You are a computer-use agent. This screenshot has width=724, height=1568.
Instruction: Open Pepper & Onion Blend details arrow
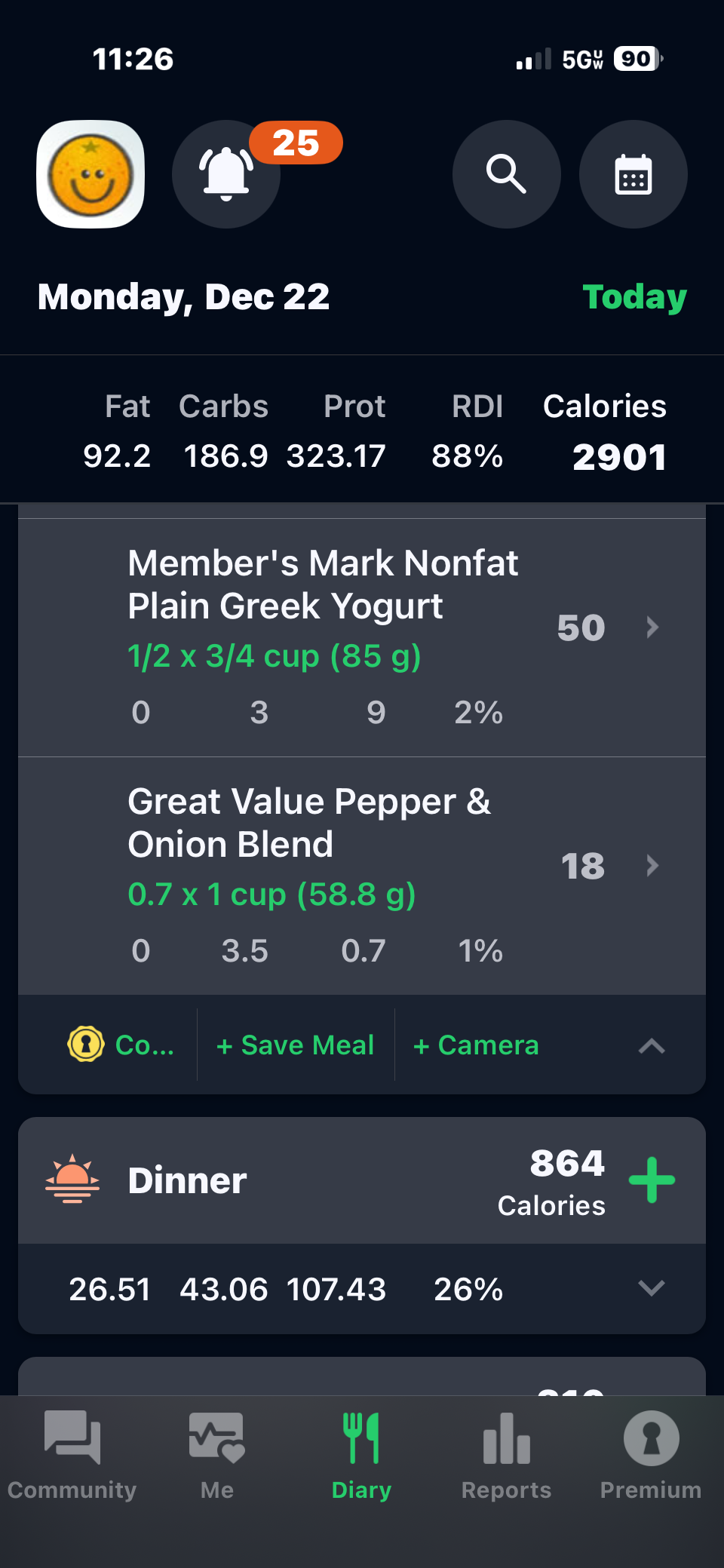pyautogui.click(x=653, y=866)
